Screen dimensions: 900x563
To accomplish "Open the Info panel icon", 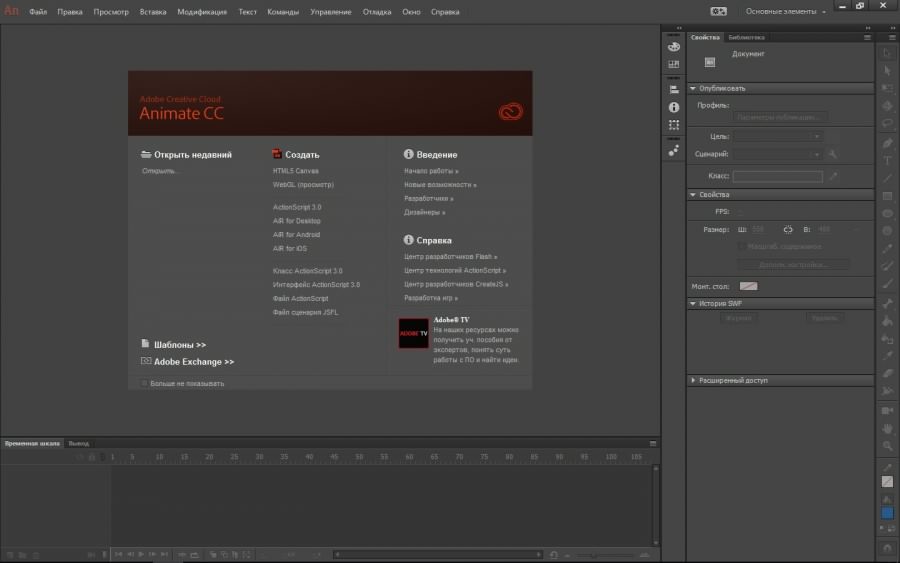I will [674, 106].
